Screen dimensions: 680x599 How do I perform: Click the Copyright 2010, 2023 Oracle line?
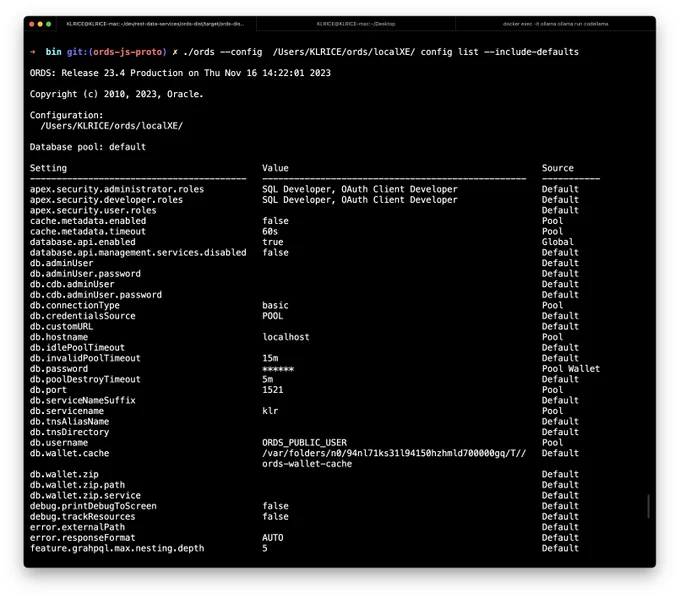(116, 94)
